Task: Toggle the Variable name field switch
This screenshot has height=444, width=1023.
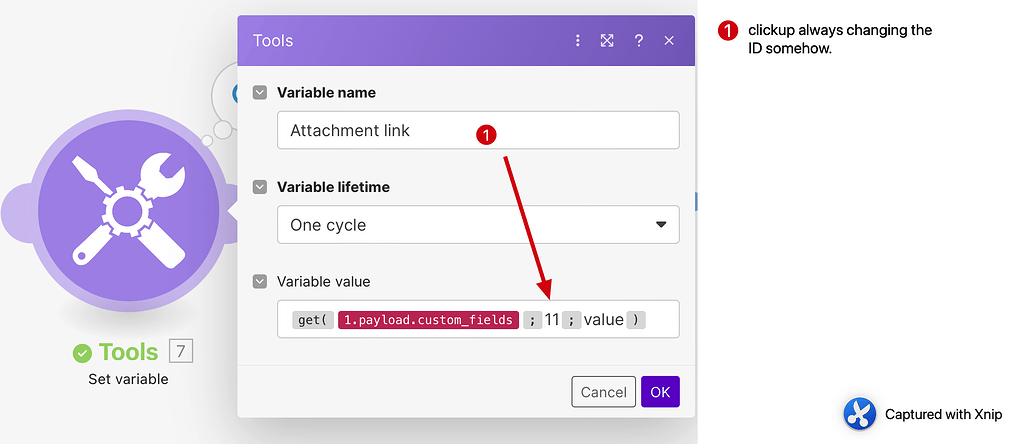Action: click(x=260, y=93)
